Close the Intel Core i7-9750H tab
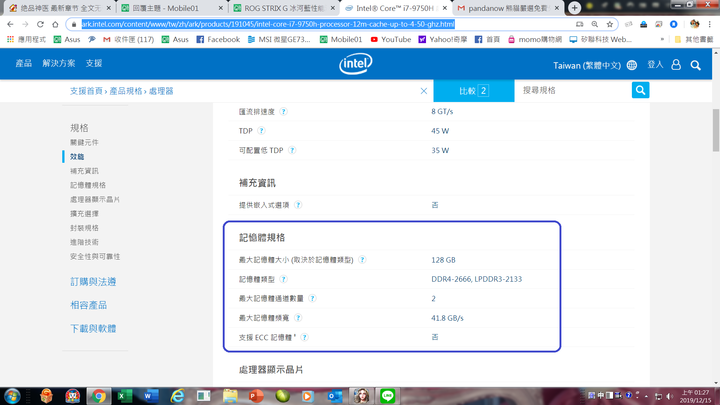Screen dimensions: 720x405 pyautogui.click(x=444, y=8)
